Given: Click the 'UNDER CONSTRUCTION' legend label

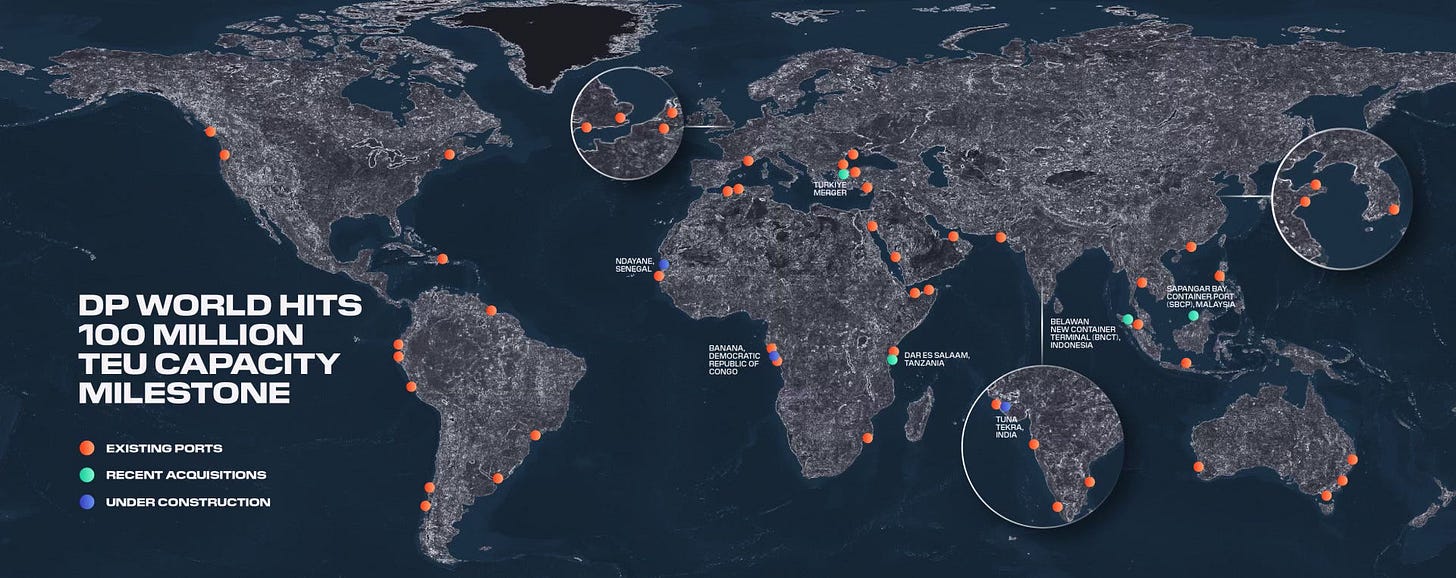Looking at the screenshot, I should coord(188,502).
